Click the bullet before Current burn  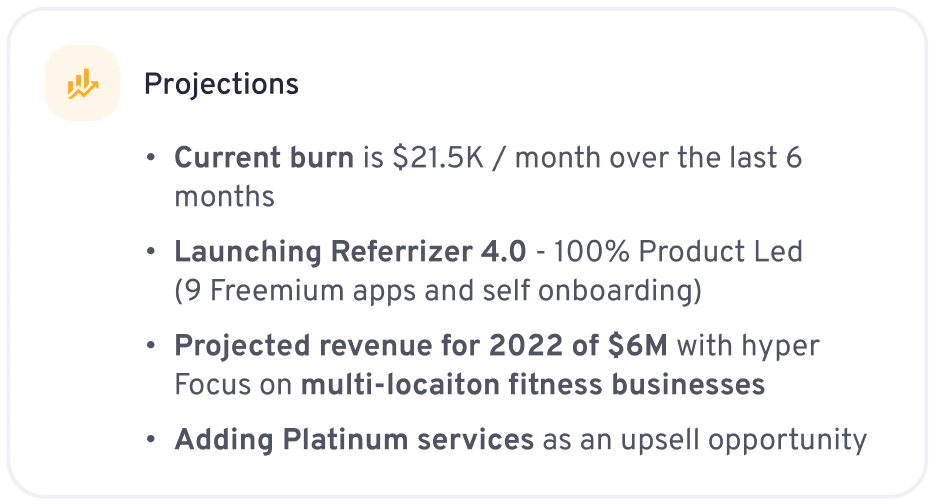click(x=151, y=158)
